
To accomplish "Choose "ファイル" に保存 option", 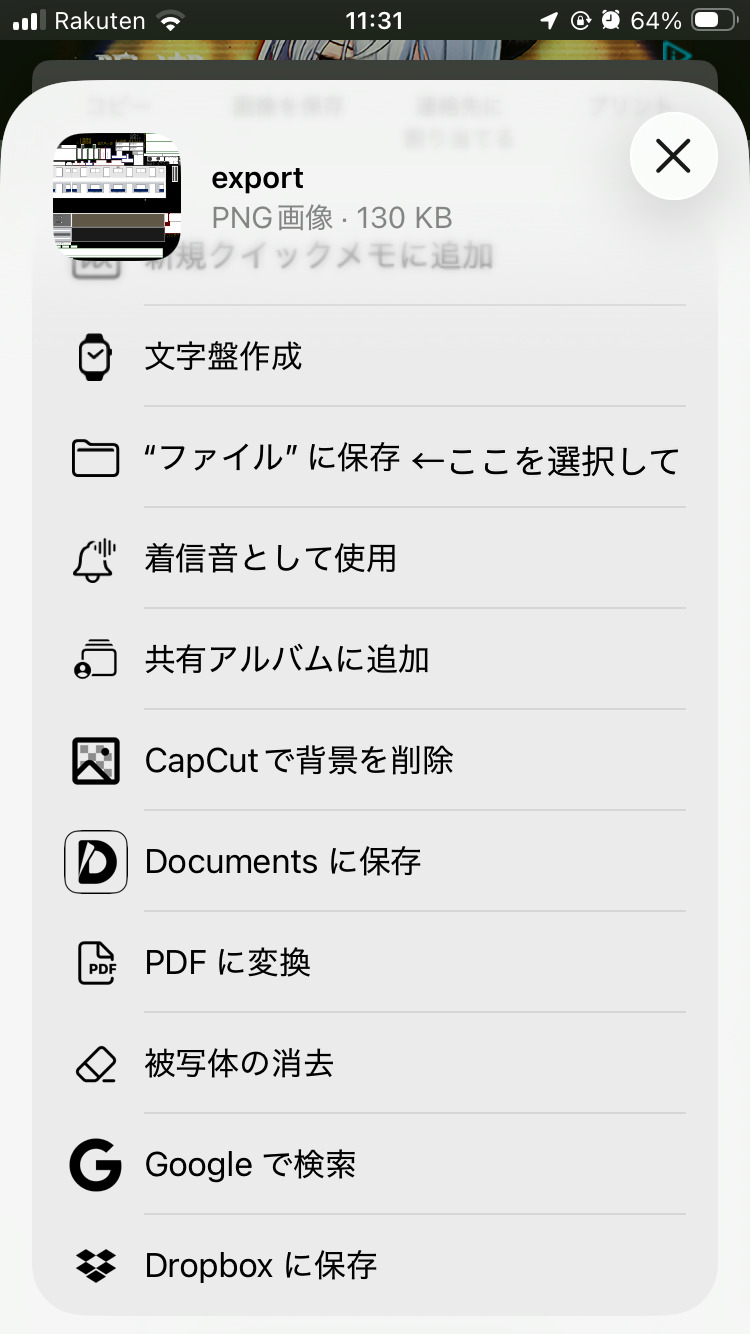I will [272, 459].
